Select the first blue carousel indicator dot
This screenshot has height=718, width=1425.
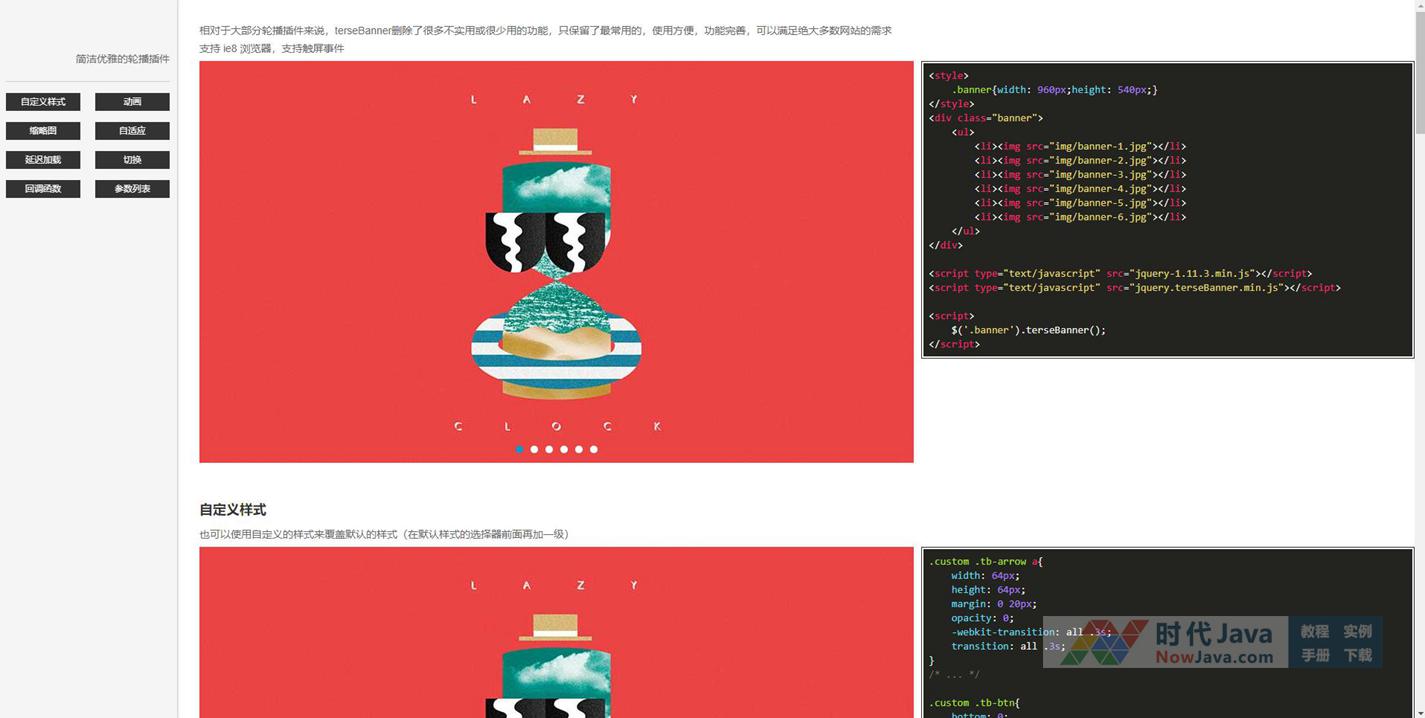pos(519,450)
